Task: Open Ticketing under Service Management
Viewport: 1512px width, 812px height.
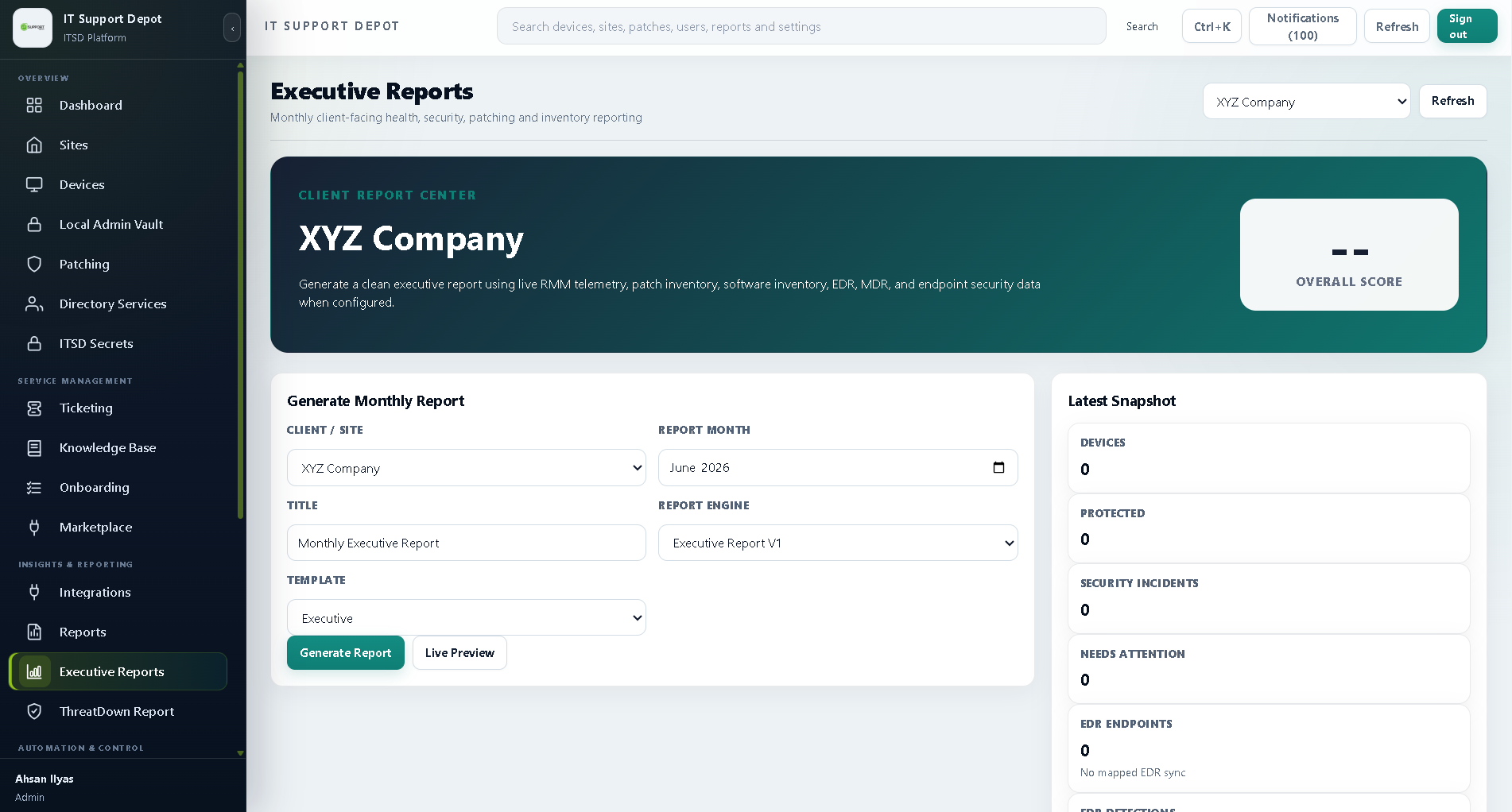Action: pos(118,408)
